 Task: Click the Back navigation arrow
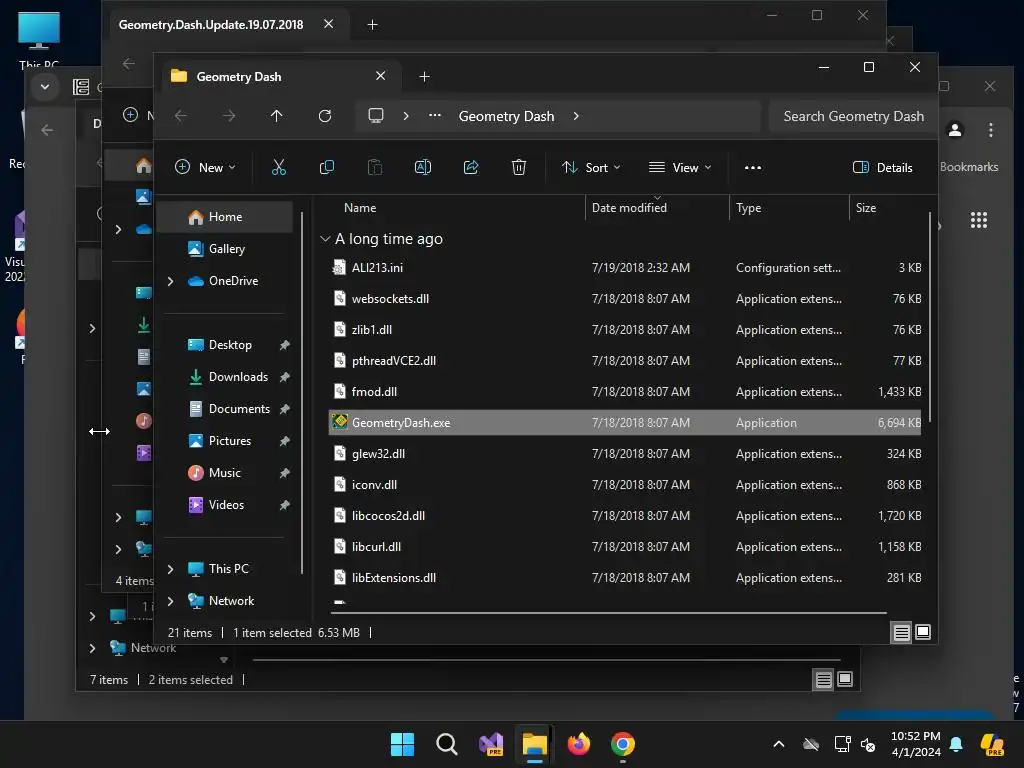(181, 116)
